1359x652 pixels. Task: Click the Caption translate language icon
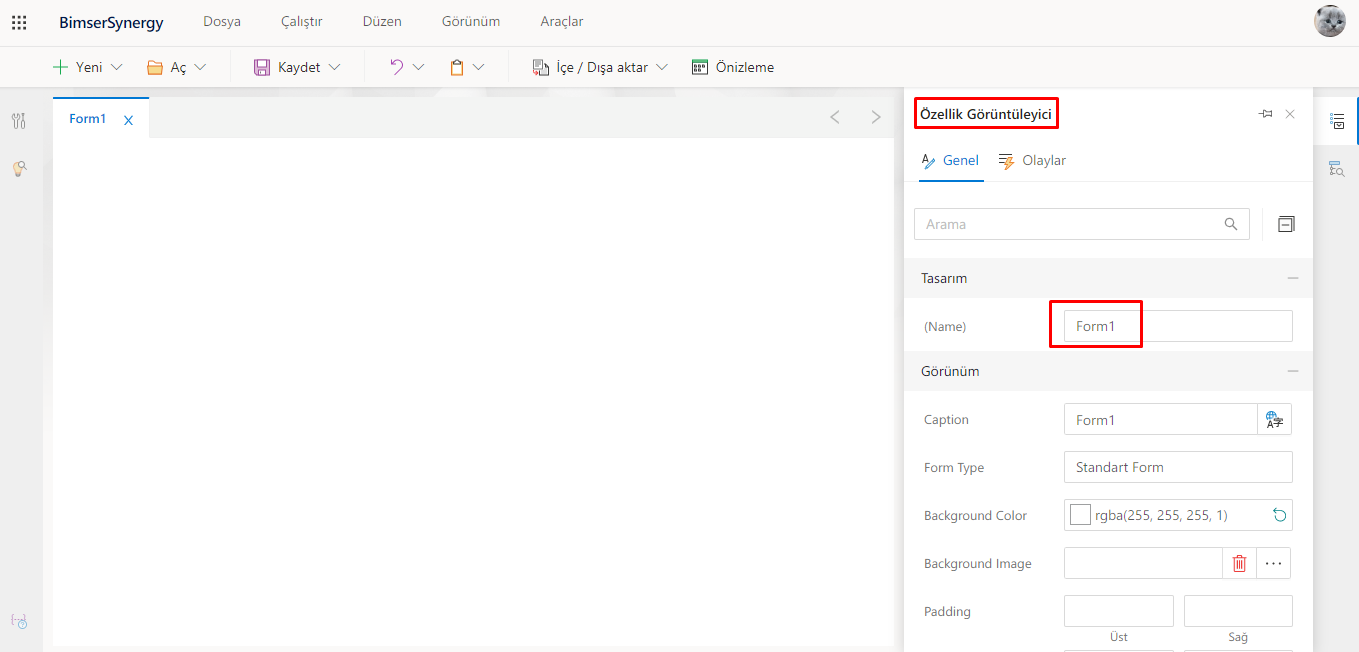1274,420
